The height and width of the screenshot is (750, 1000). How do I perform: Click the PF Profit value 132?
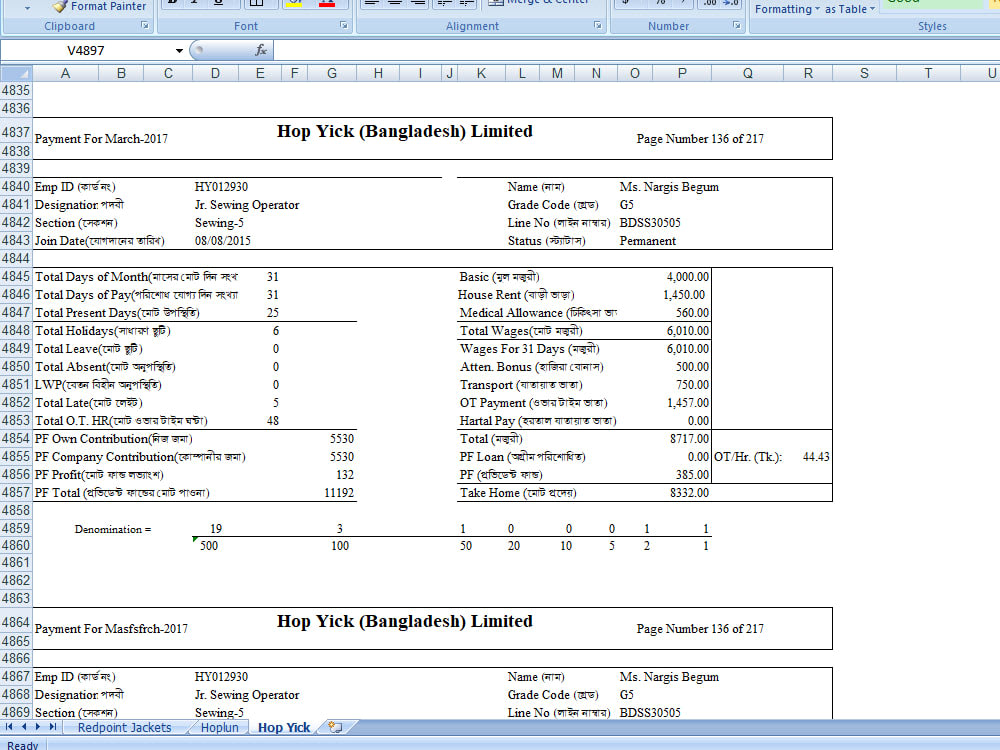[x=344, y=474]
